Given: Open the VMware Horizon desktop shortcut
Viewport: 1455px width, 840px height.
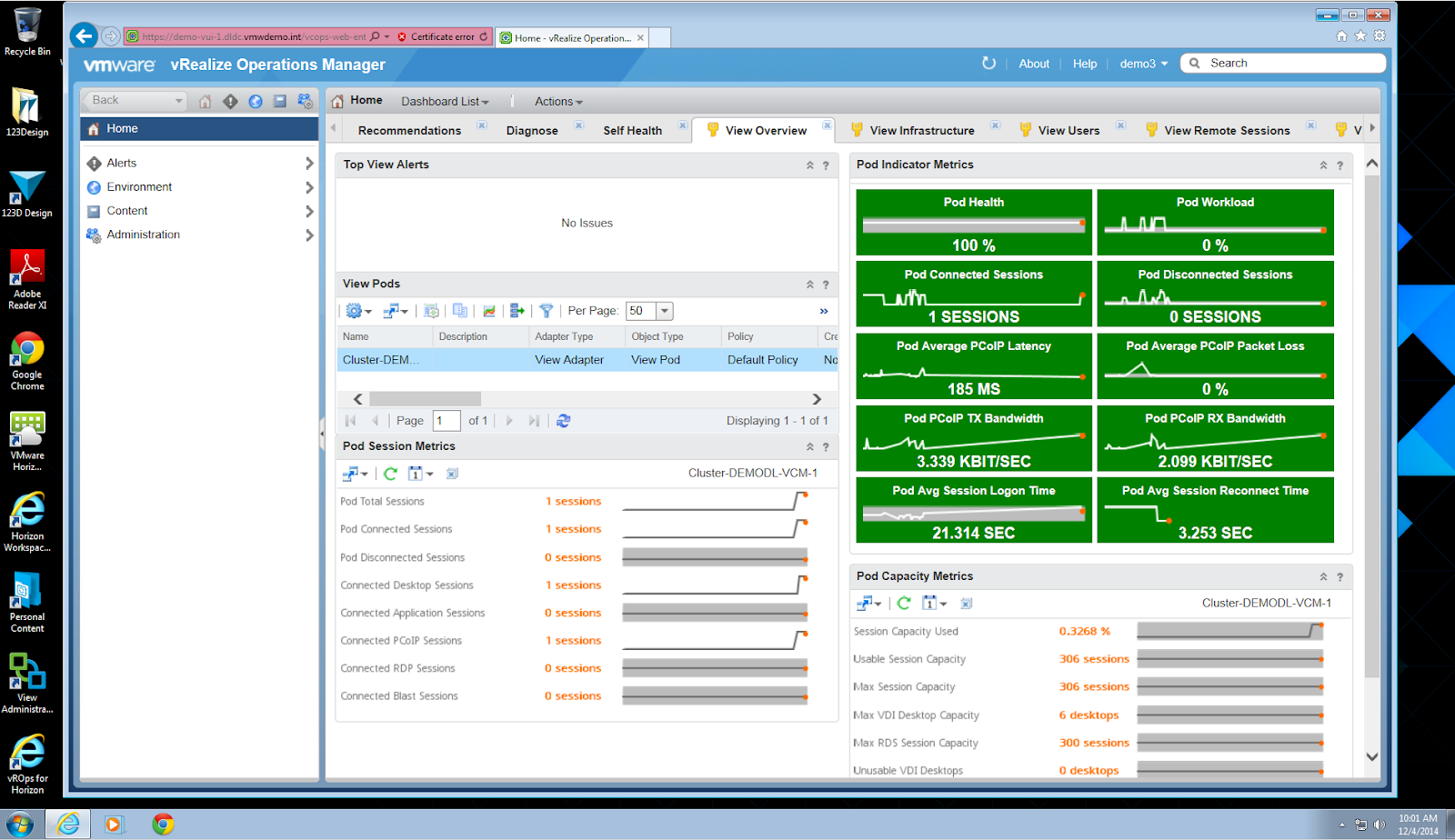Looking at the screenshot, I should (27, 441).
